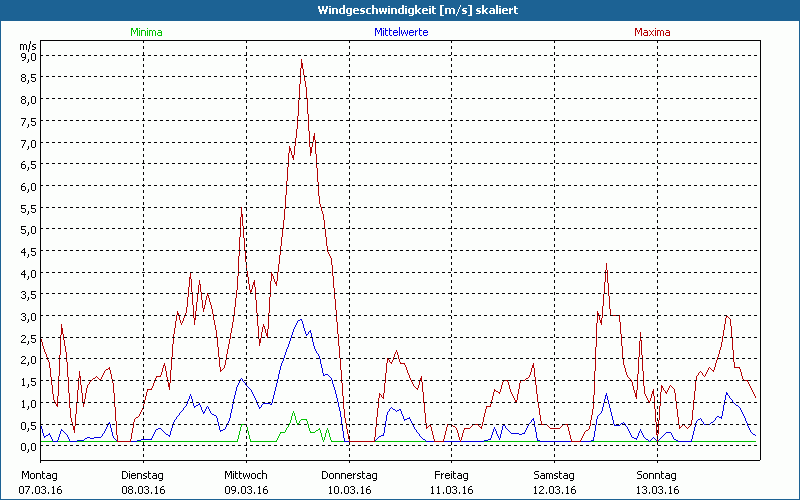Click the 11.03.16 date label
This screenshot has width=800, height=500.
pyautogui.click(x=451, y=490)
